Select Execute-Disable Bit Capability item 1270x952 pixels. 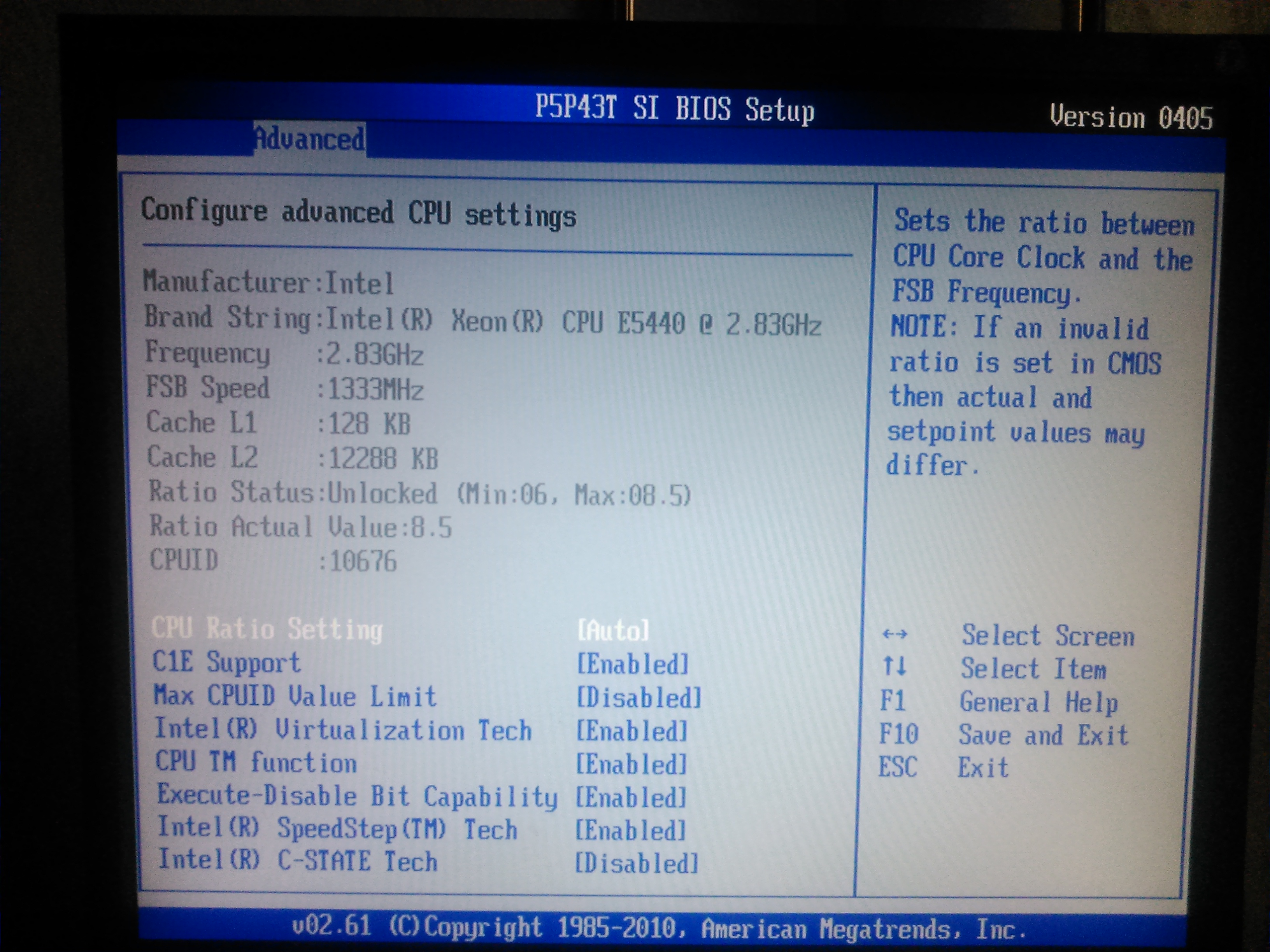[357, 796]
